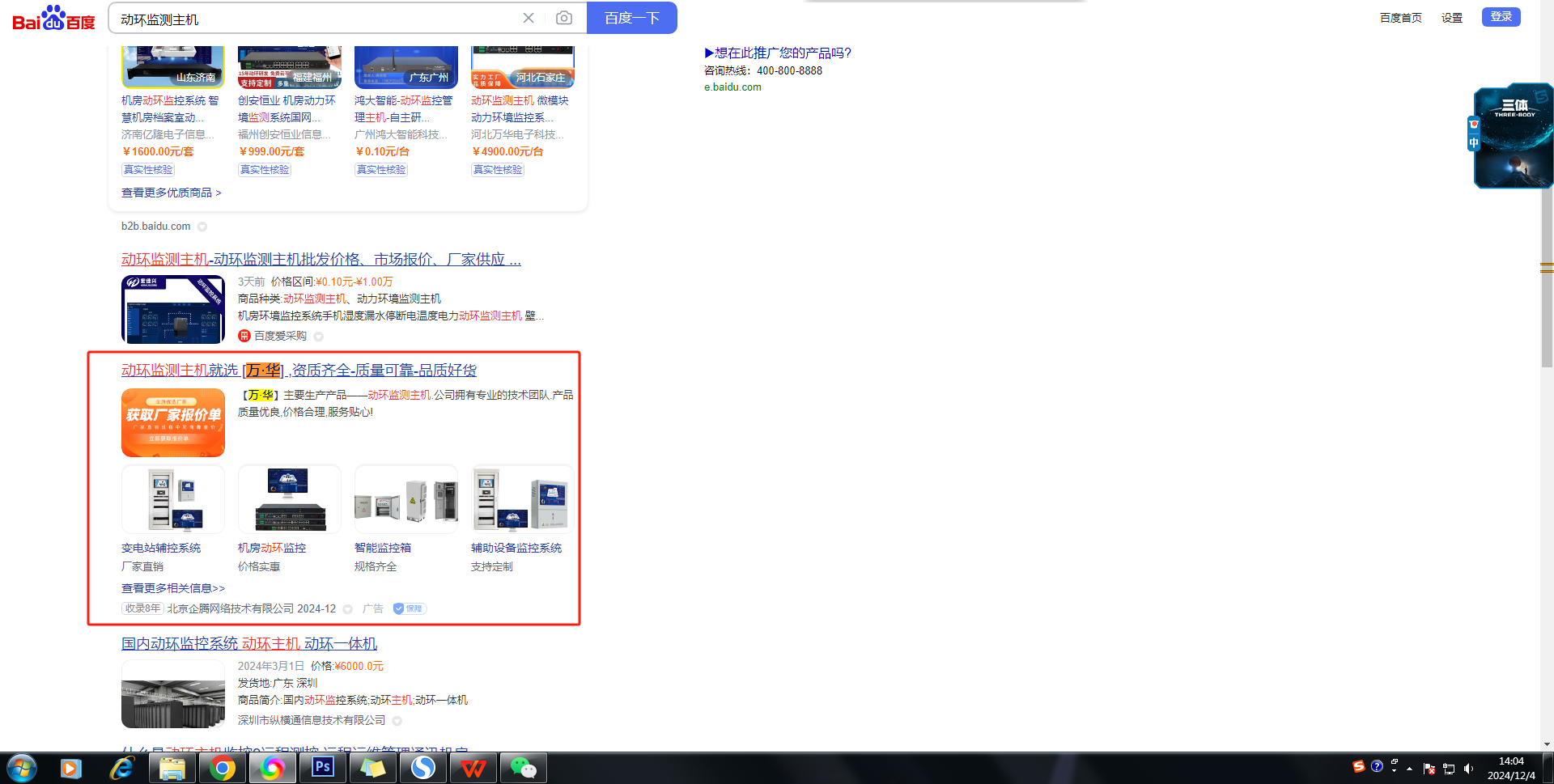1554x784 pixels.
Task: Open ad title 动环监测主机就选万·华
Action: pos(299,371)
